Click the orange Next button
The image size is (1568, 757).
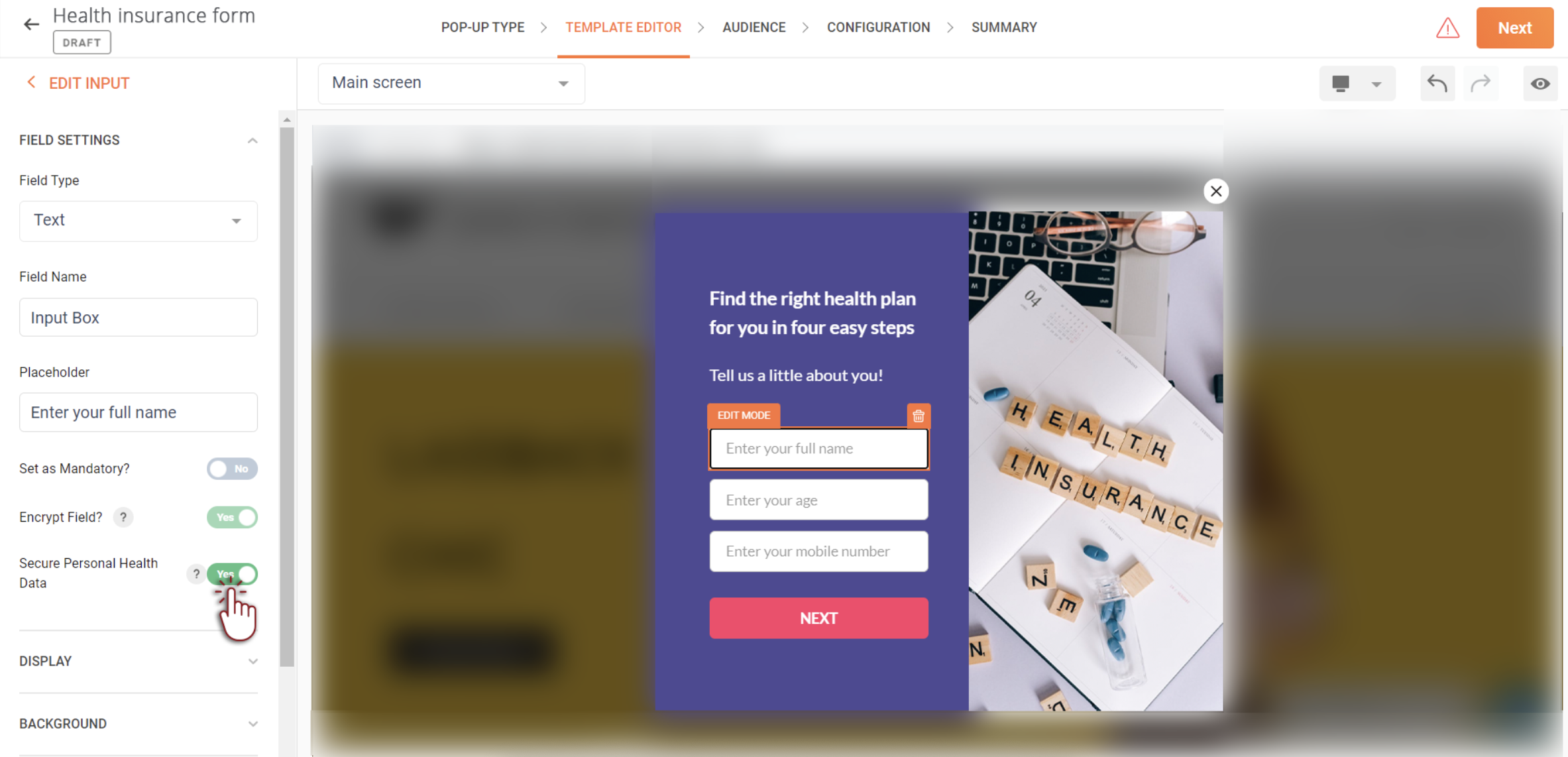1514,28
